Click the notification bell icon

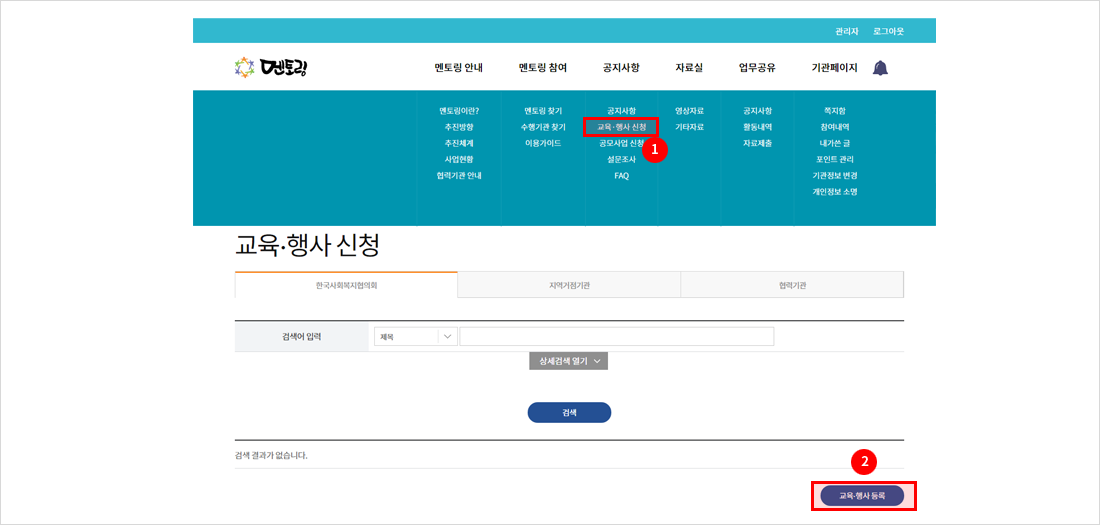(880, 68)
